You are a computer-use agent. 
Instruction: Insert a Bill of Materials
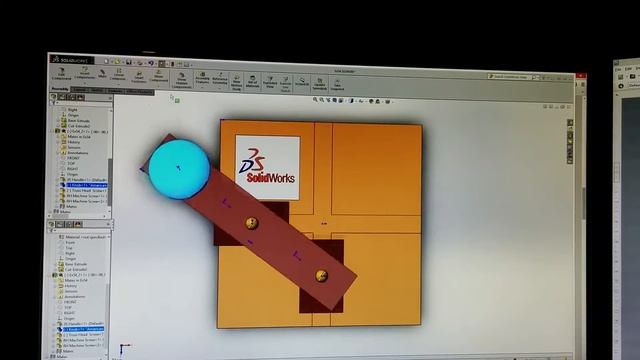[252, 81]
